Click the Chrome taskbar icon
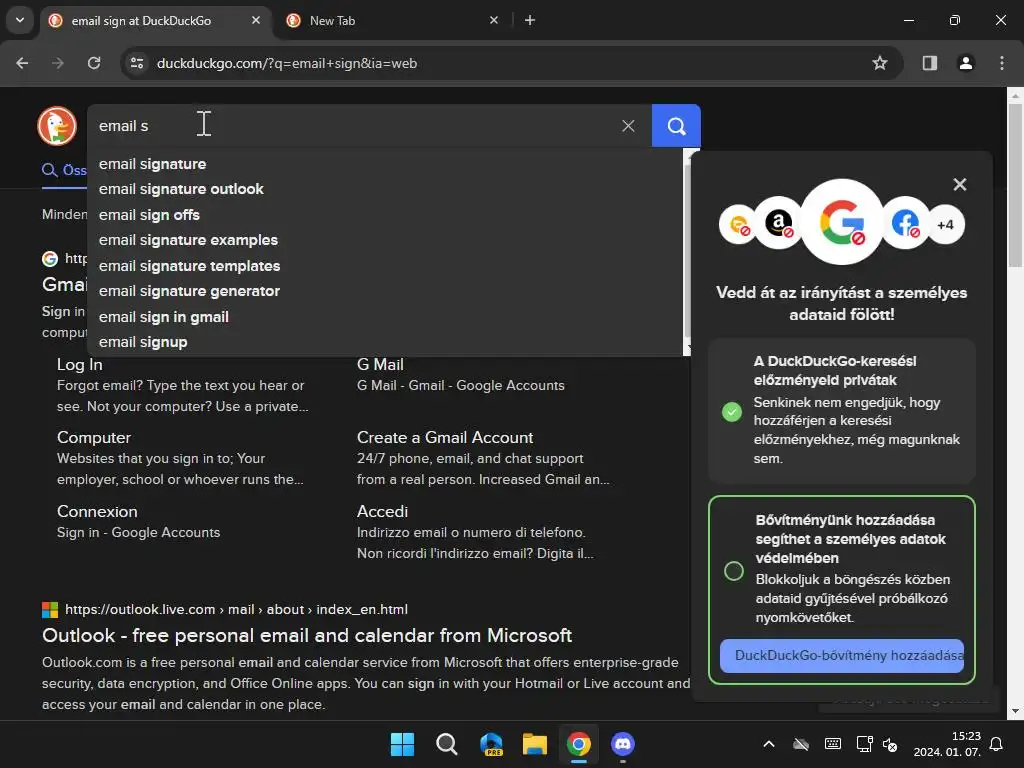1024x768 pixels. (x=579, y=744)
